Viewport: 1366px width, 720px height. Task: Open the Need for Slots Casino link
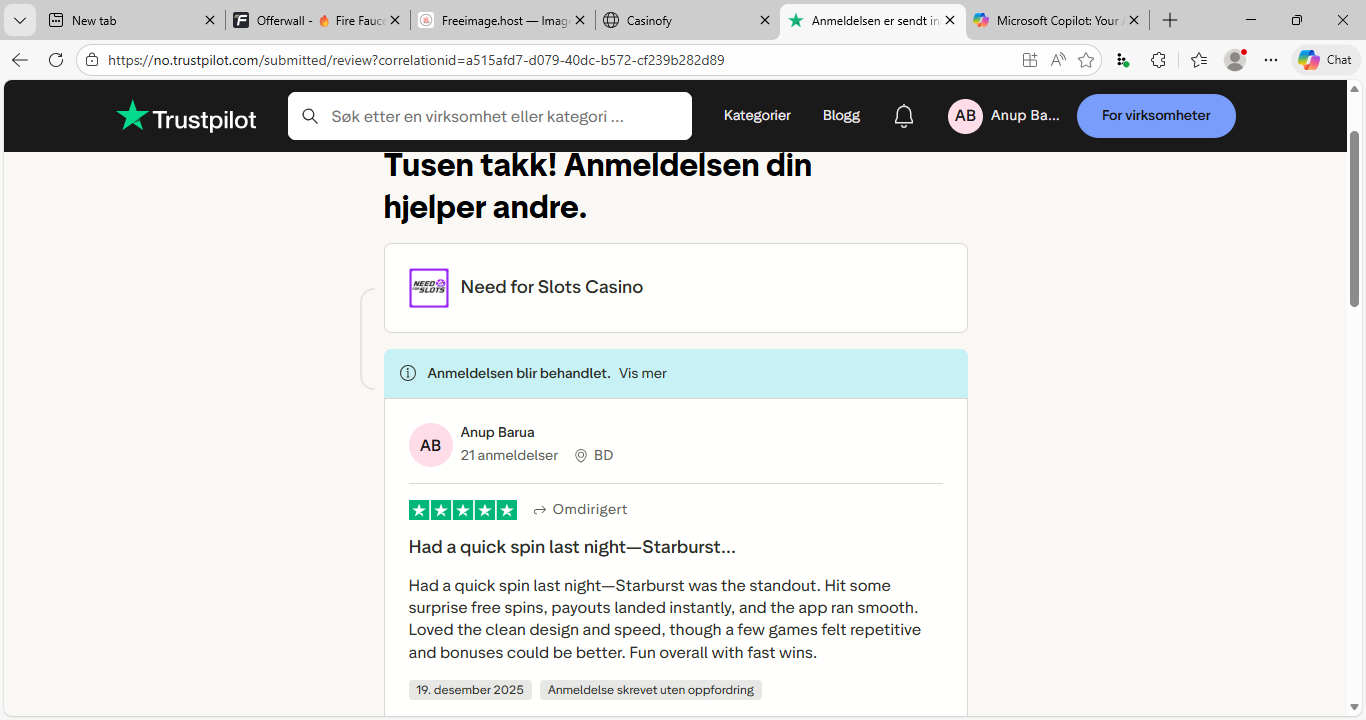(x=552, y=288)
